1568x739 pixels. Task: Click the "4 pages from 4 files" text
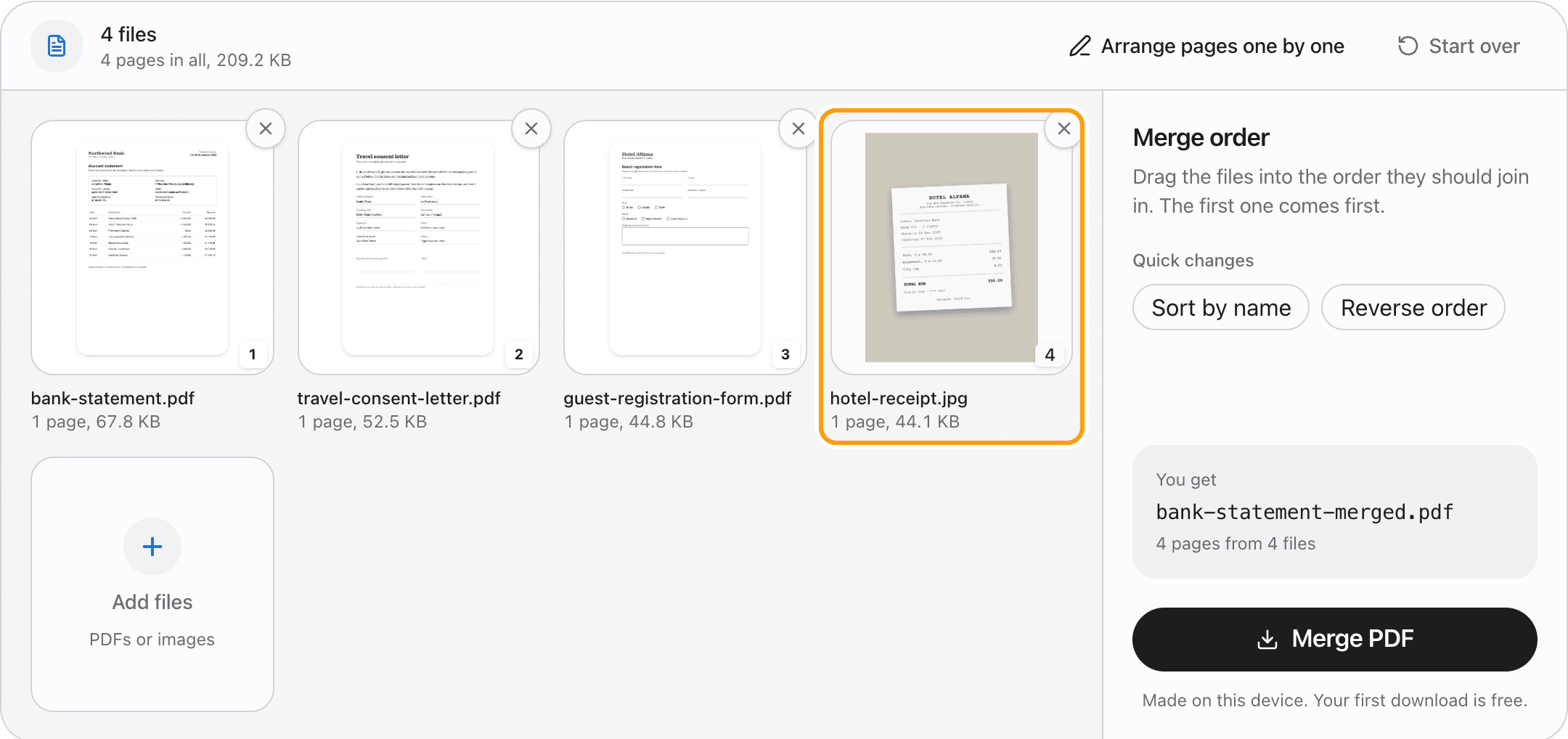coord(1236,544)
